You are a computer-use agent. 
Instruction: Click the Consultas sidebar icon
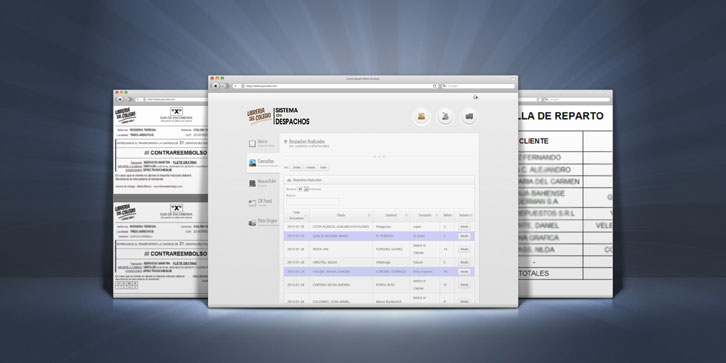tap(252, 163)
